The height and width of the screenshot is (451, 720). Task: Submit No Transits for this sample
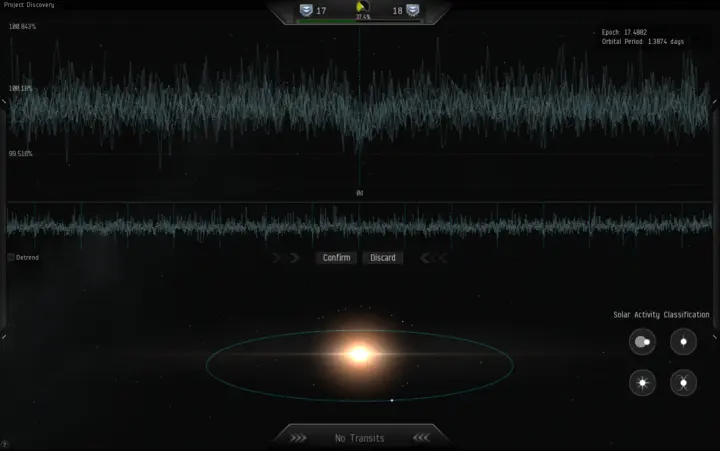click(x=359, y=438)
